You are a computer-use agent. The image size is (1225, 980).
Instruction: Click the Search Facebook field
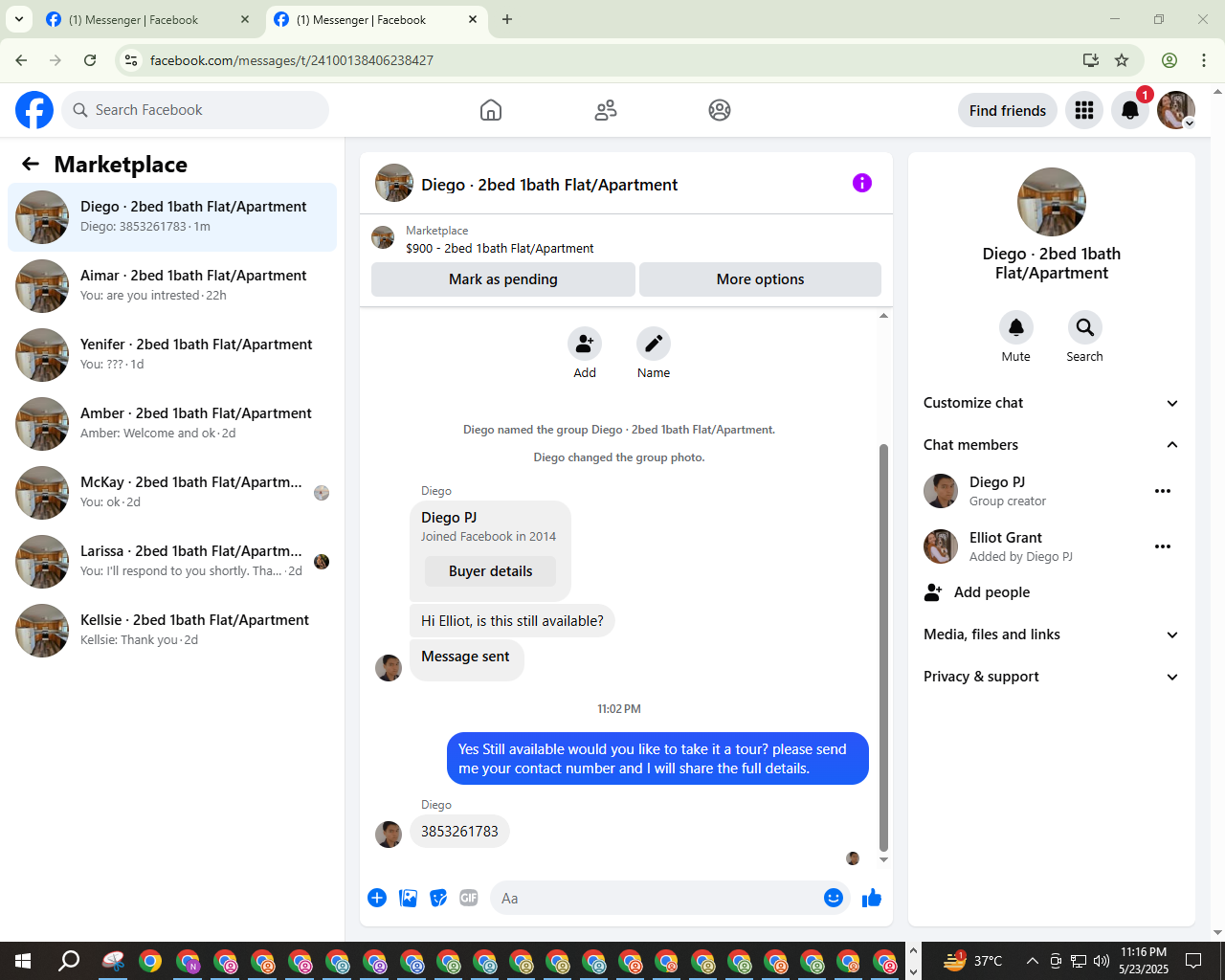point(195,110)
